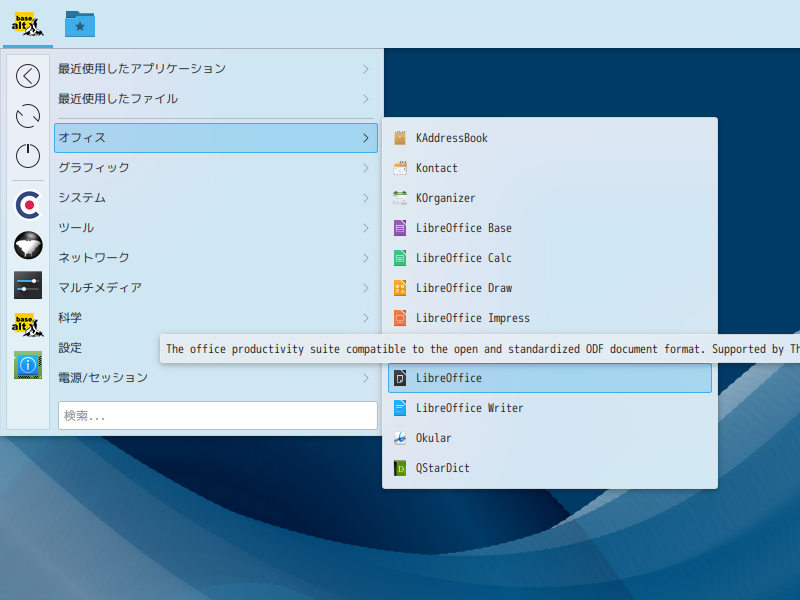Click the Okular icon

pos(400,438)
